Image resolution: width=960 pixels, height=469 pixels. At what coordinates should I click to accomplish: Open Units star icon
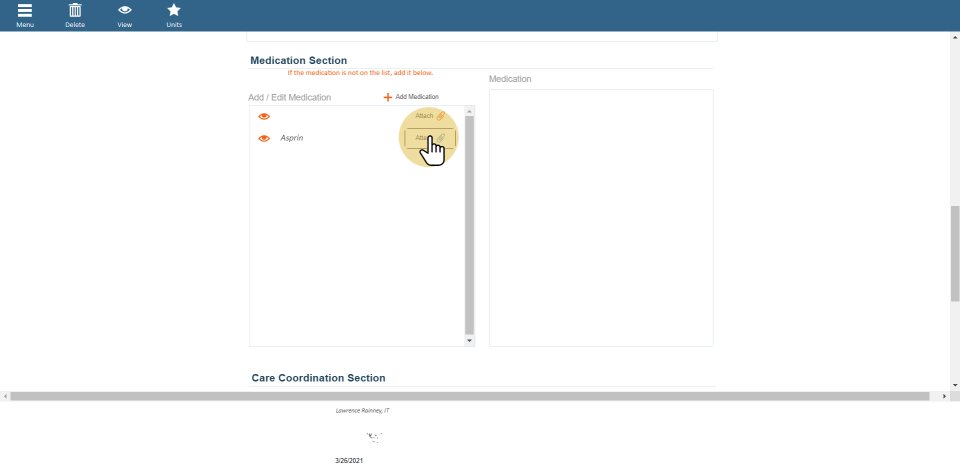tap(174, 10)
